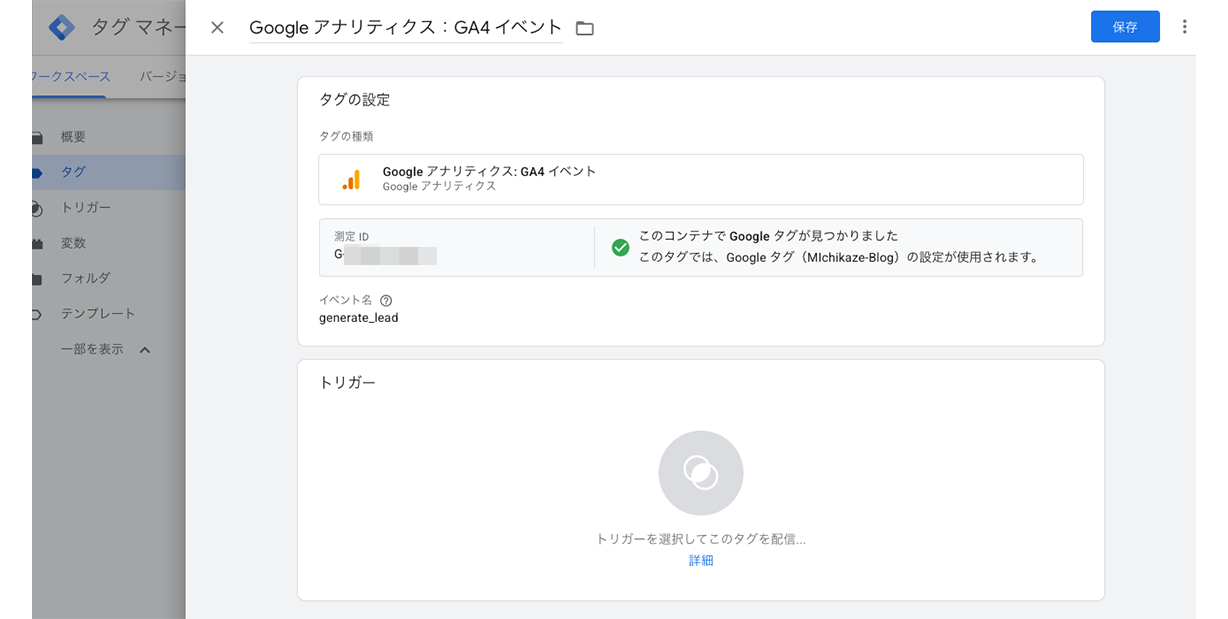Viewport: 1228px width, 619px height.
Task: Open the folder icon beside tag name
Action: click(585, 28)
